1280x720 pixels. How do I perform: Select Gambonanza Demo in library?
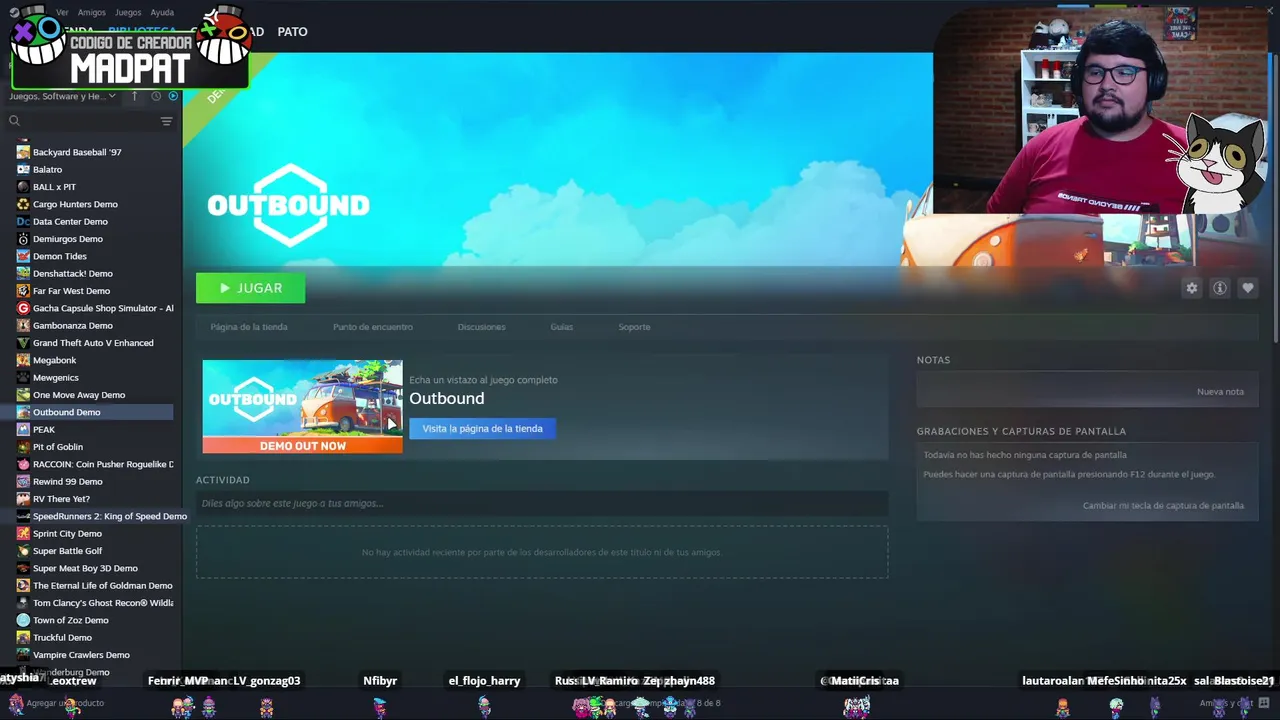pyautogui.click(x=73, y=326)
